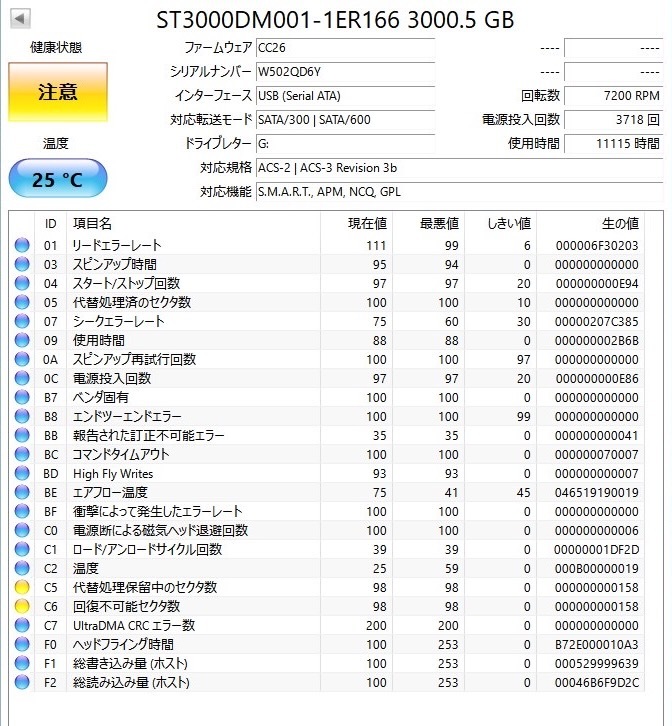Click raw value 000000070007
Viewport: 672px width, 726px height.
[597, 455]
